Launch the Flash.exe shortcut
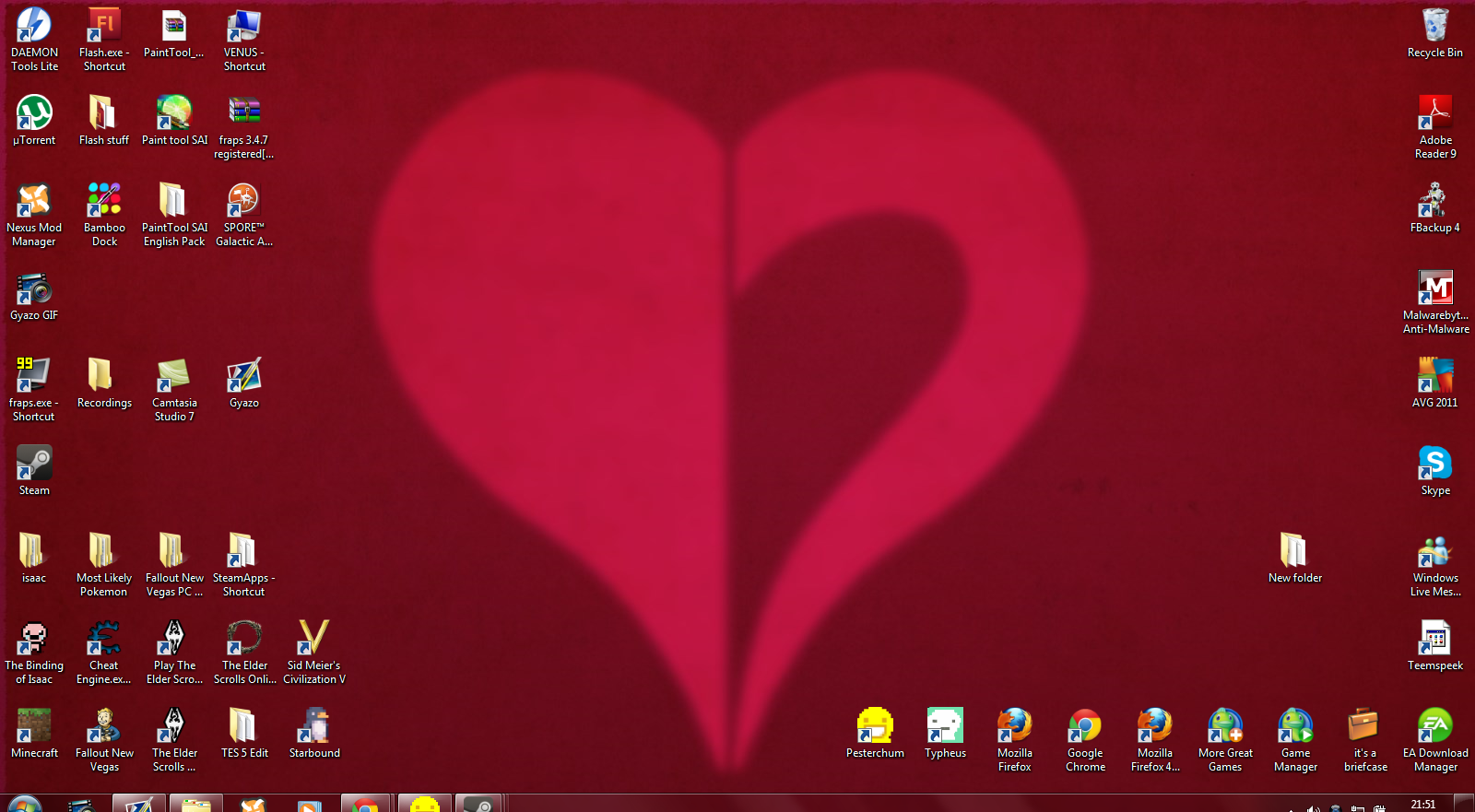 tap(104, 40)
